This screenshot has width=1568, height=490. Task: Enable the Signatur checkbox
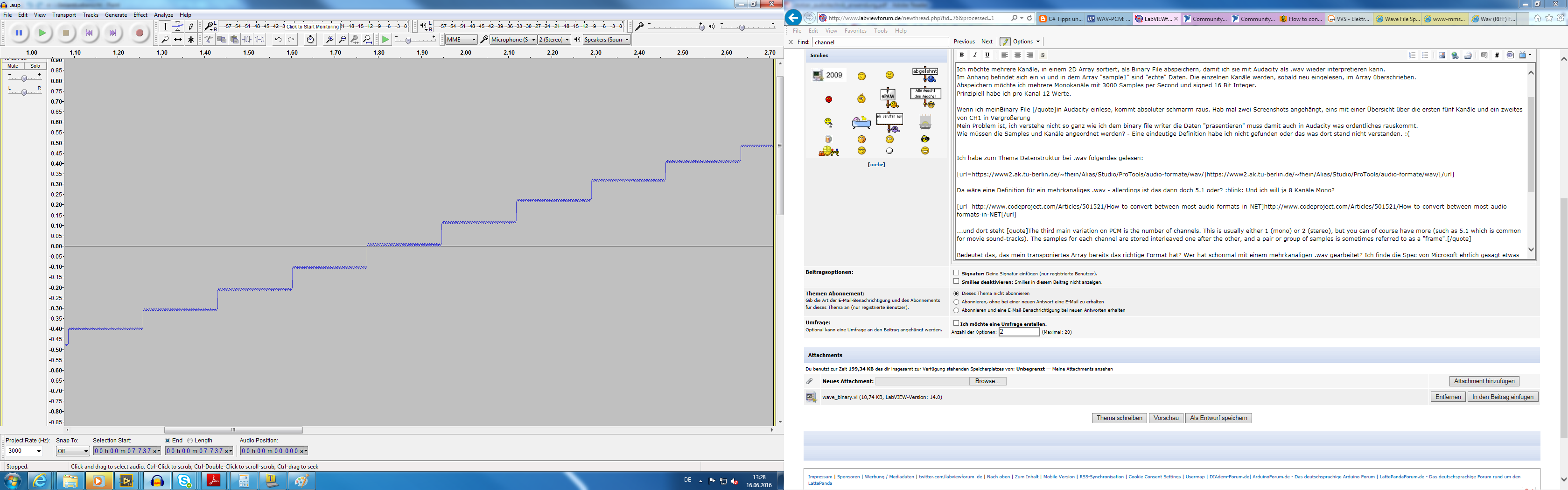tap(956, 273)
